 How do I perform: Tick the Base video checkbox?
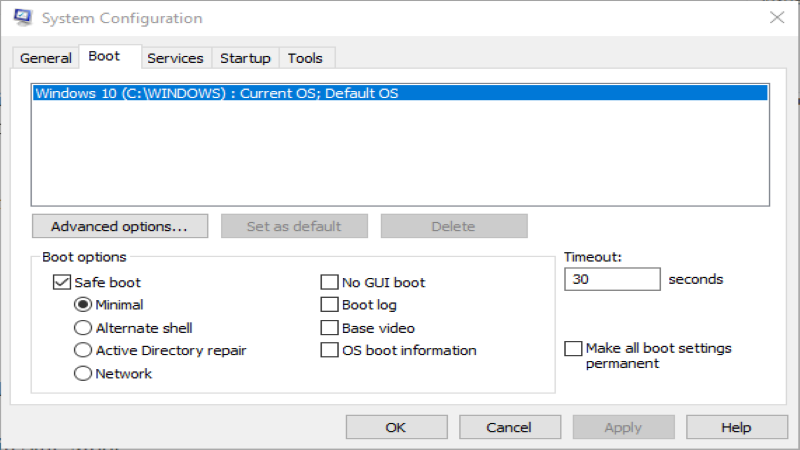329,328
